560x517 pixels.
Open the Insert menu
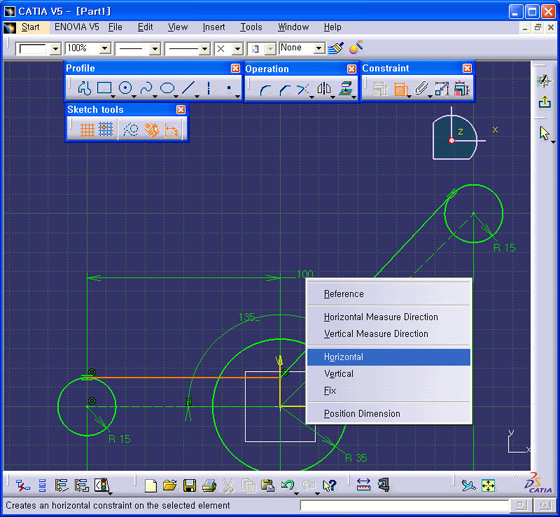pyautogui.click(x=214, y=27)
